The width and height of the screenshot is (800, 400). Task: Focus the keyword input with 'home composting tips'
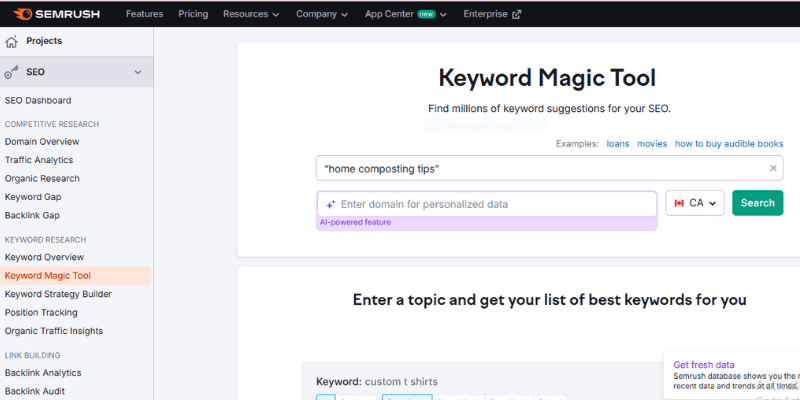coord(549,168)
